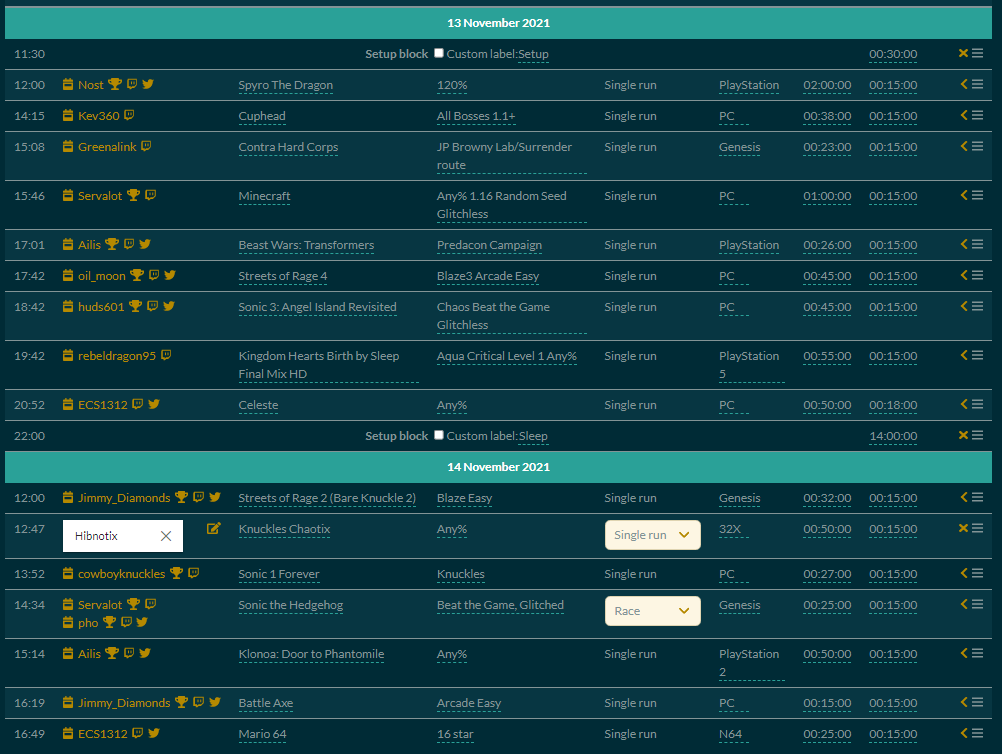Open the Spyro The Dragon game link
Image resolution: width=1002 pixels, height=754 pixels.
(x=286, y=85)
